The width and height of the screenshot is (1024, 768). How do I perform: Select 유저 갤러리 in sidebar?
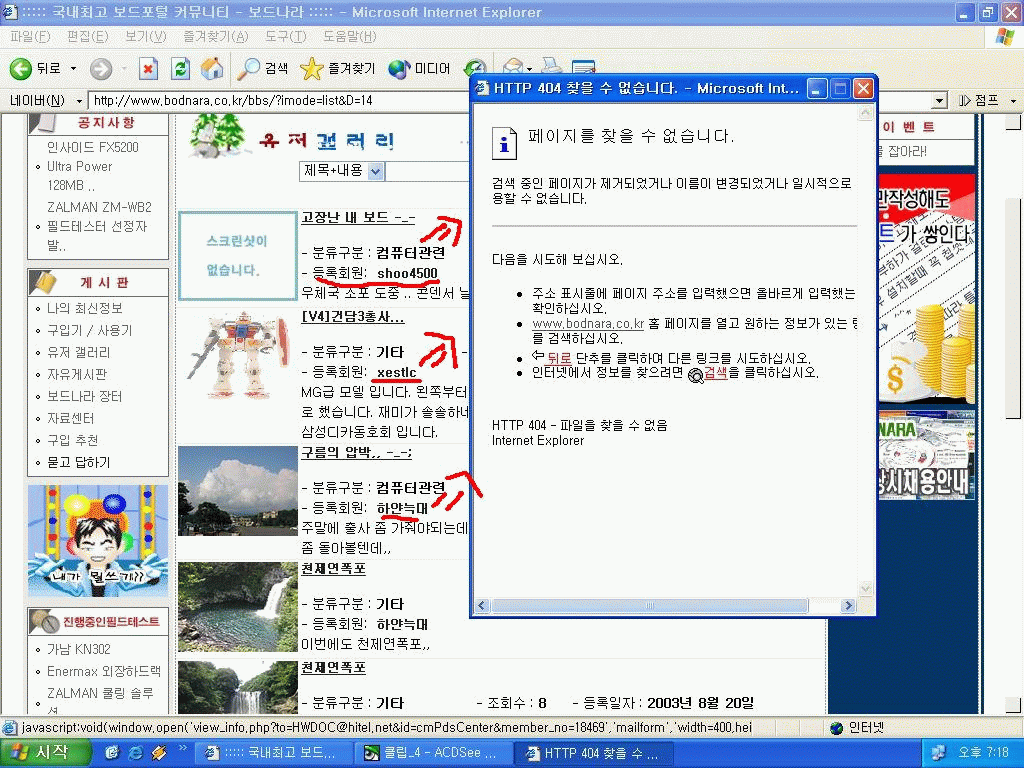[x=78, y=353]
